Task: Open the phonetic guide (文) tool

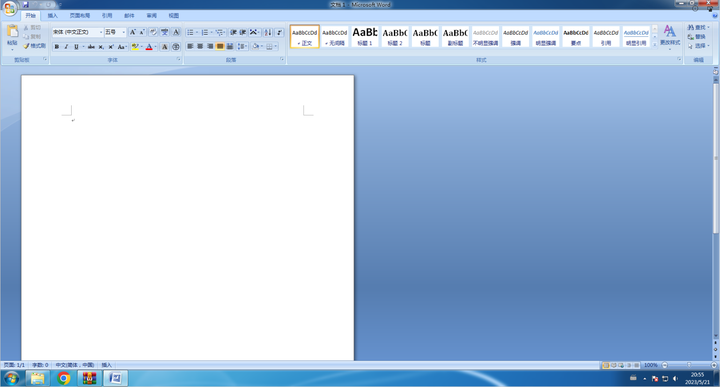Action: (x=164, y=32)
